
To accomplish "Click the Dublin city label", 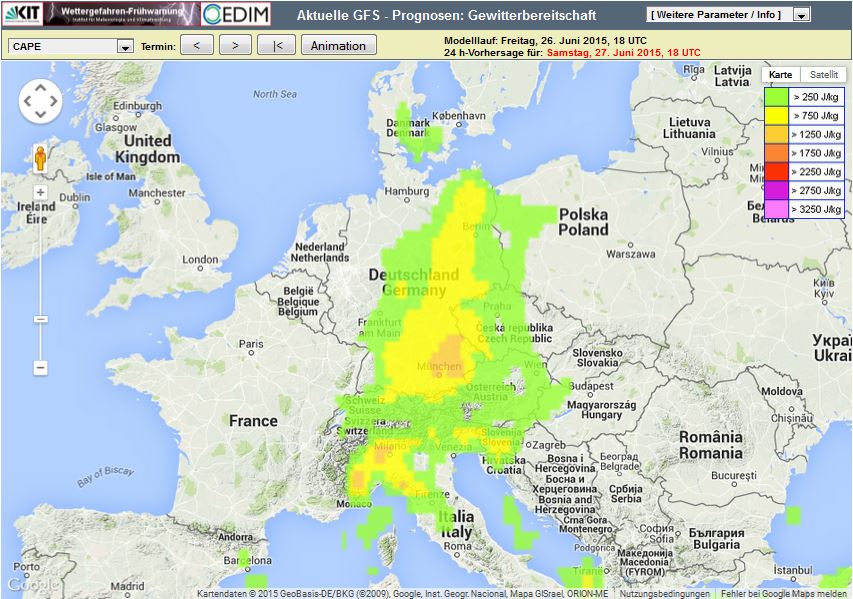I will pos(75,197).
